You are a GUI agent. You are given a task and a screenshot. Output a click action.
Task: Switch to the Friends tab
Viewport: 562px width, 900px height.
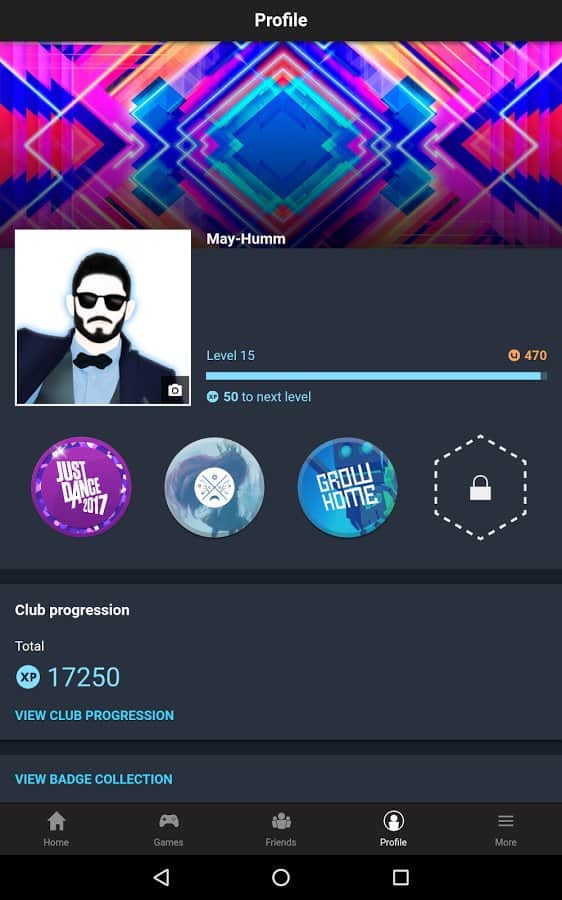tap(281, 829)
